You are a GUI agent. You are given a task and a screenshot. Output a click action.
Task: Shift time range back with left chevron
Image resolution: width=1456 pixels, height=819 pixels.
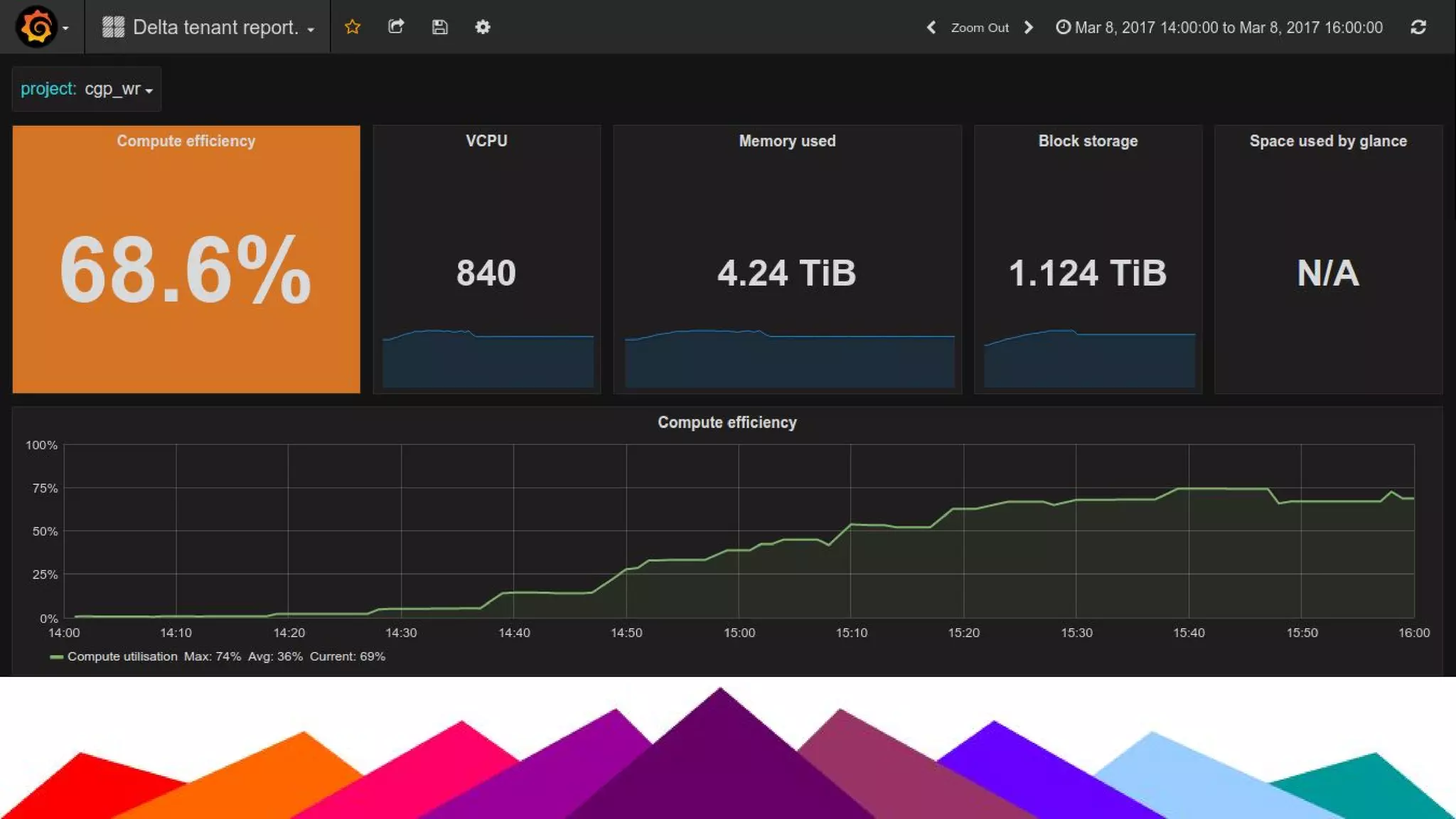tap(931, 27)
